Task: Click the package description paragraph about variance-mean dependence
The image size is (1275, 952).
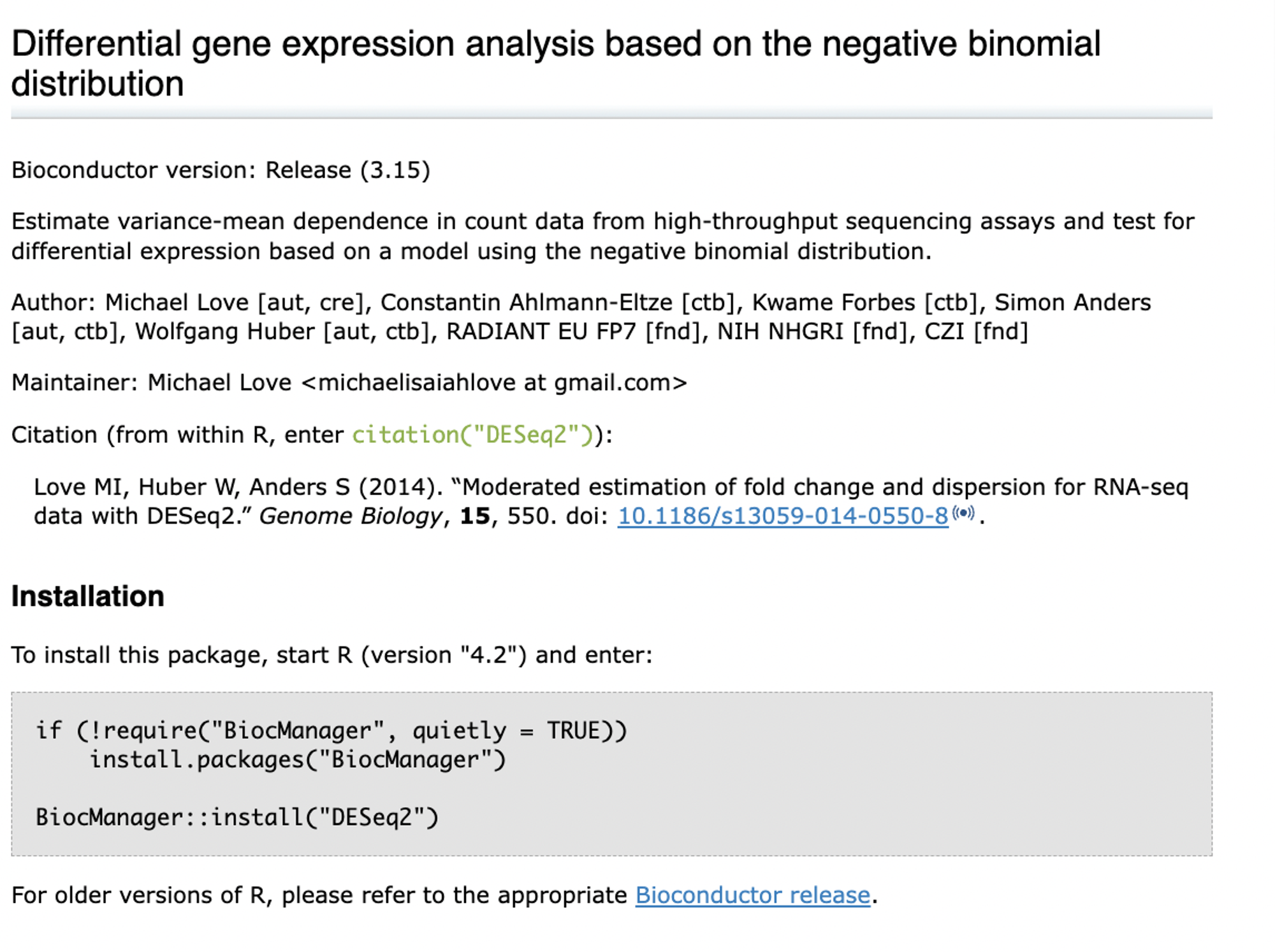Action: [x=603, y=236]
